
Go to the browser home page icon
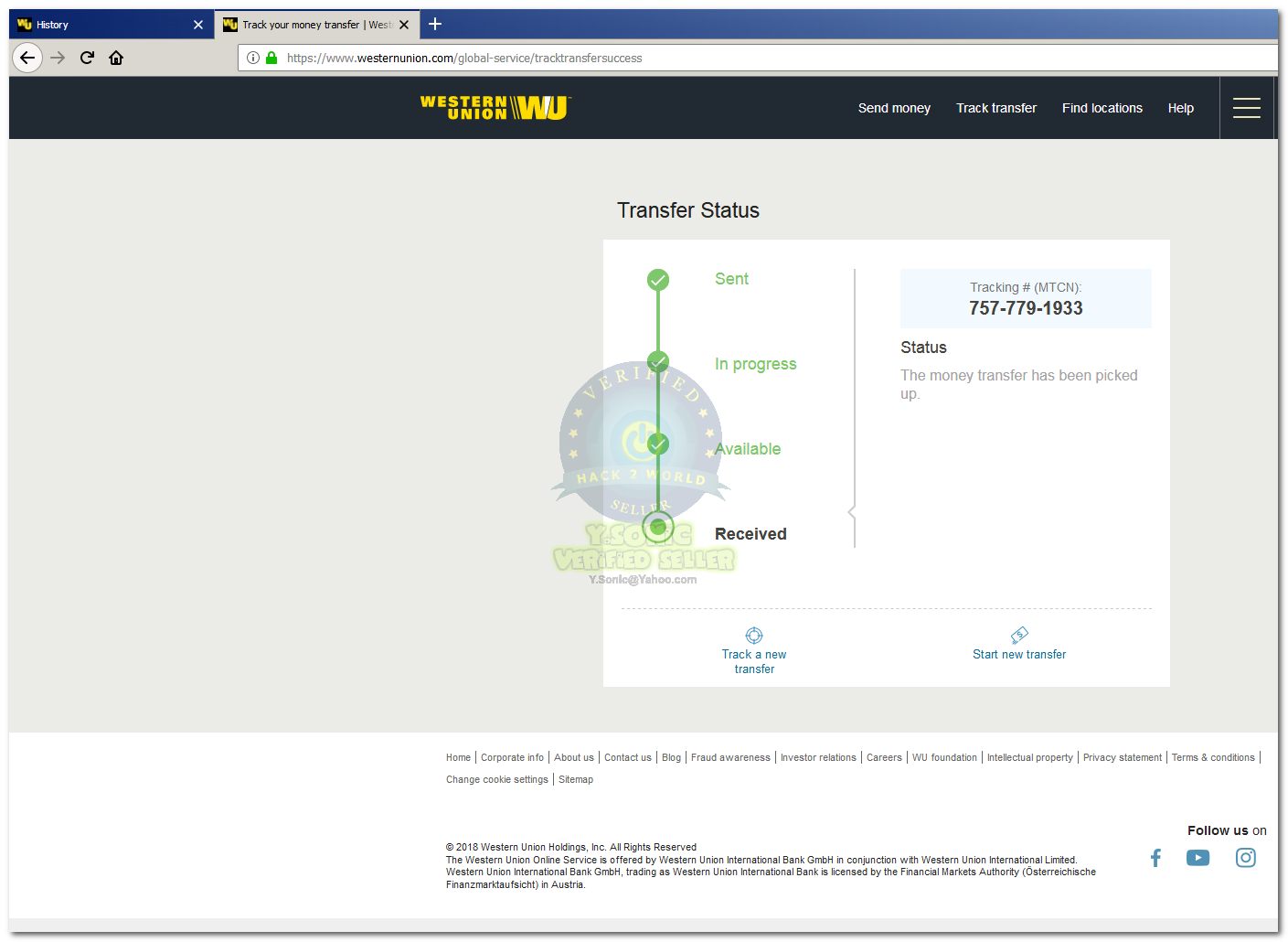pyautogui.click(x=116, y=58)
